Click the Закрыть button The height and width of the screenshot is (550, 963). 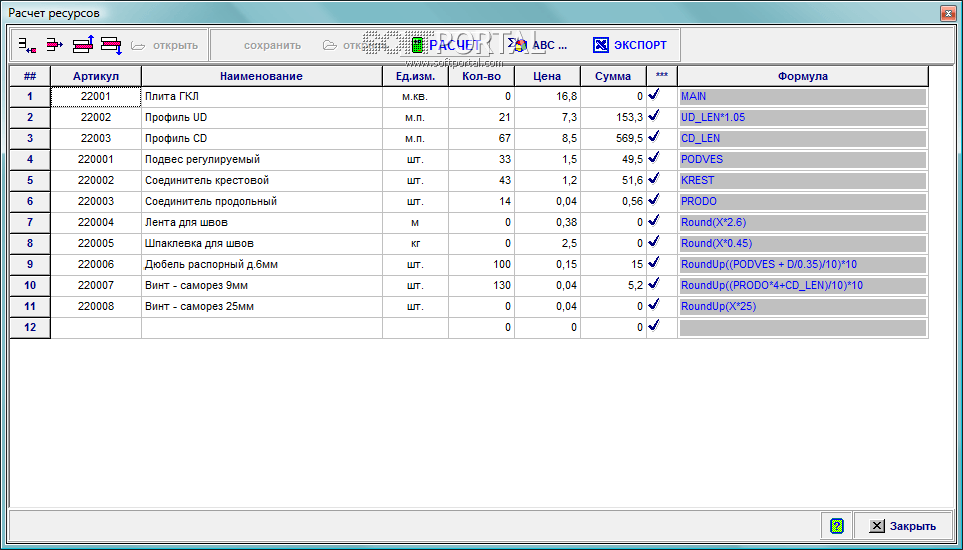903,526
